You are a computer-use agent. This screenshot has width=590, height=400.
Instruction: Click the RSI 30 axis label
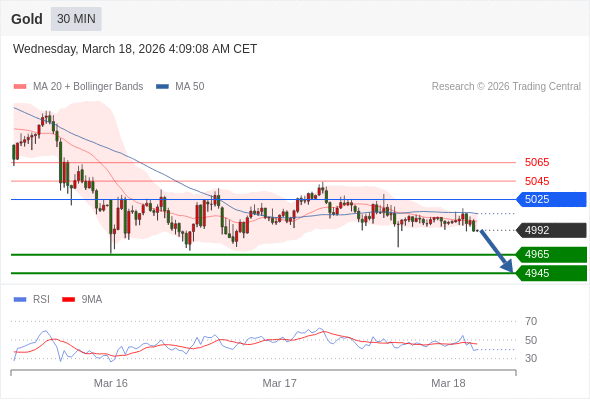(x=531, y=358)
